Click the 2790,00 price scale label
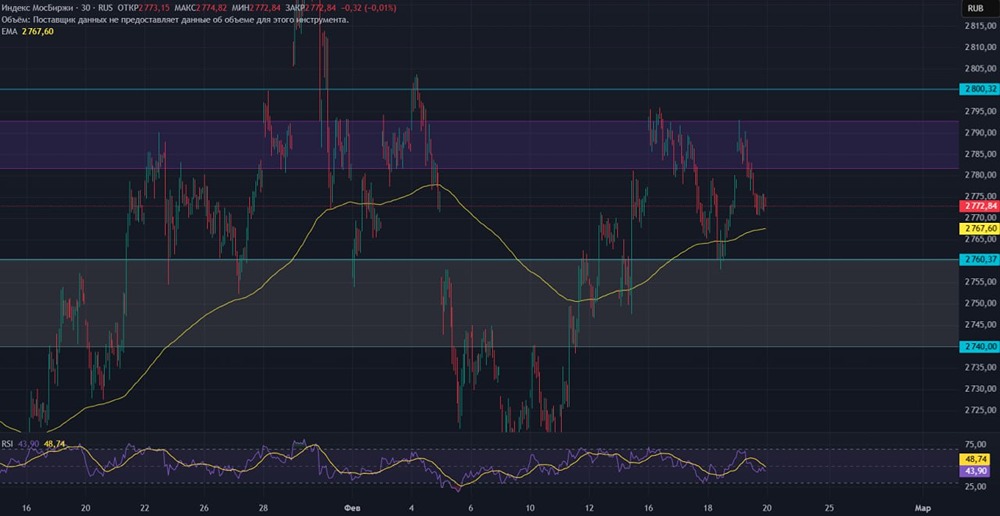This screenshot has height=516, width=1000. point(980,133)
